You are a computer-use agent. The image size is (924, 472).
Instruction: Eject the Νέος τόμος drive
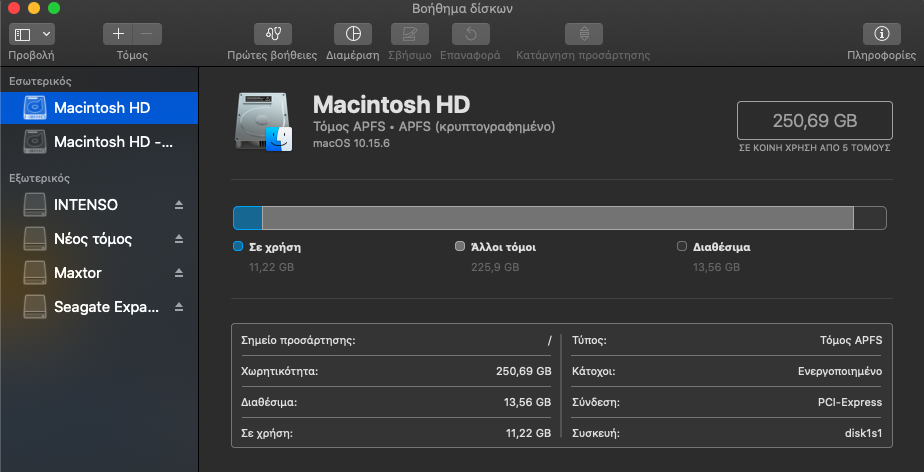click(x=179, y=239)
